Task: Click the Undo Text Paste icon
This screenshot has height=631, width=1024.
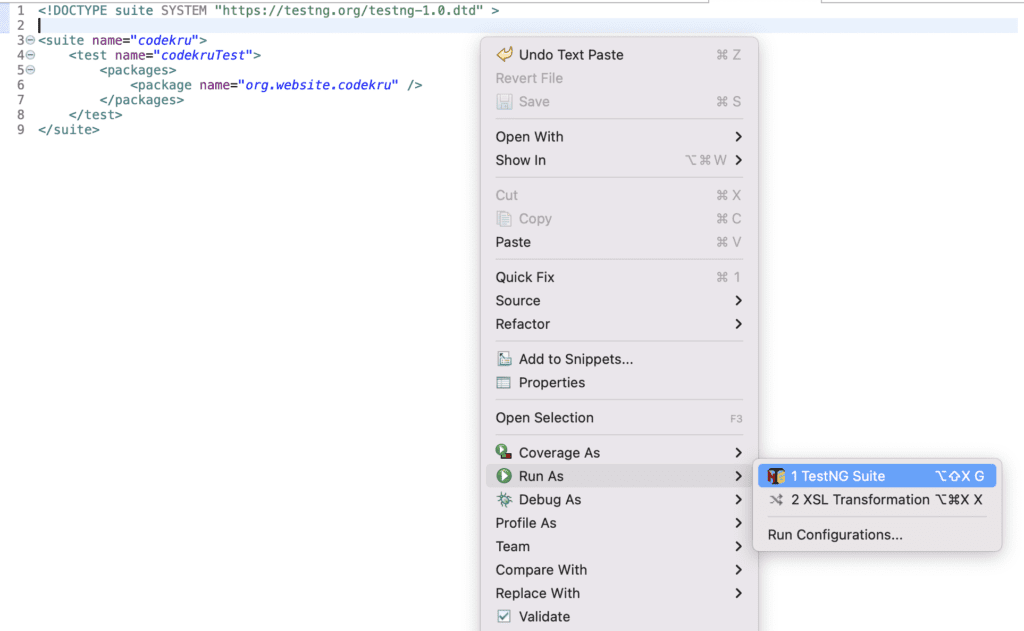Action: (x=505, y=54)
